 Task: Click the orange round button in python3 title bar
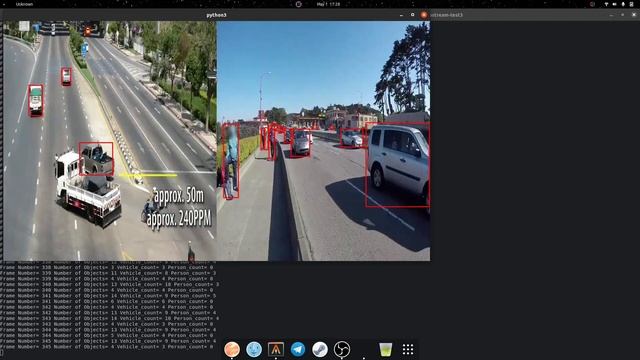tap(424, 15)
